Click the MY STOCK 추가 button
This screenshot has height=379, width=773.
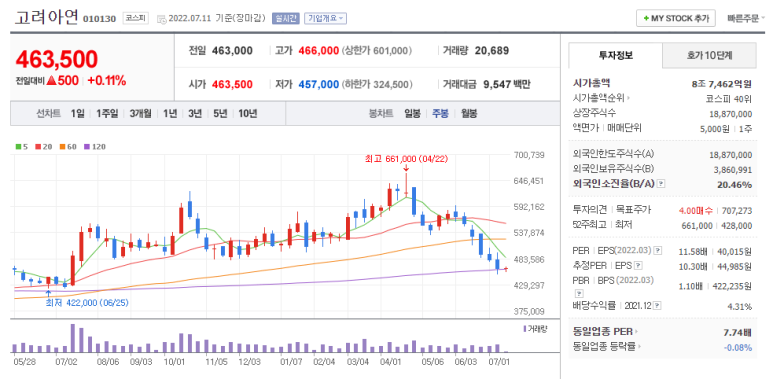tap(675, 19)
